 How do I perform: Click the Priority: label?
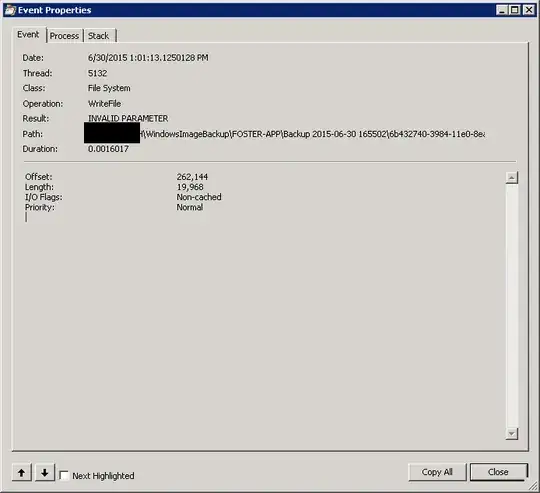40,207
